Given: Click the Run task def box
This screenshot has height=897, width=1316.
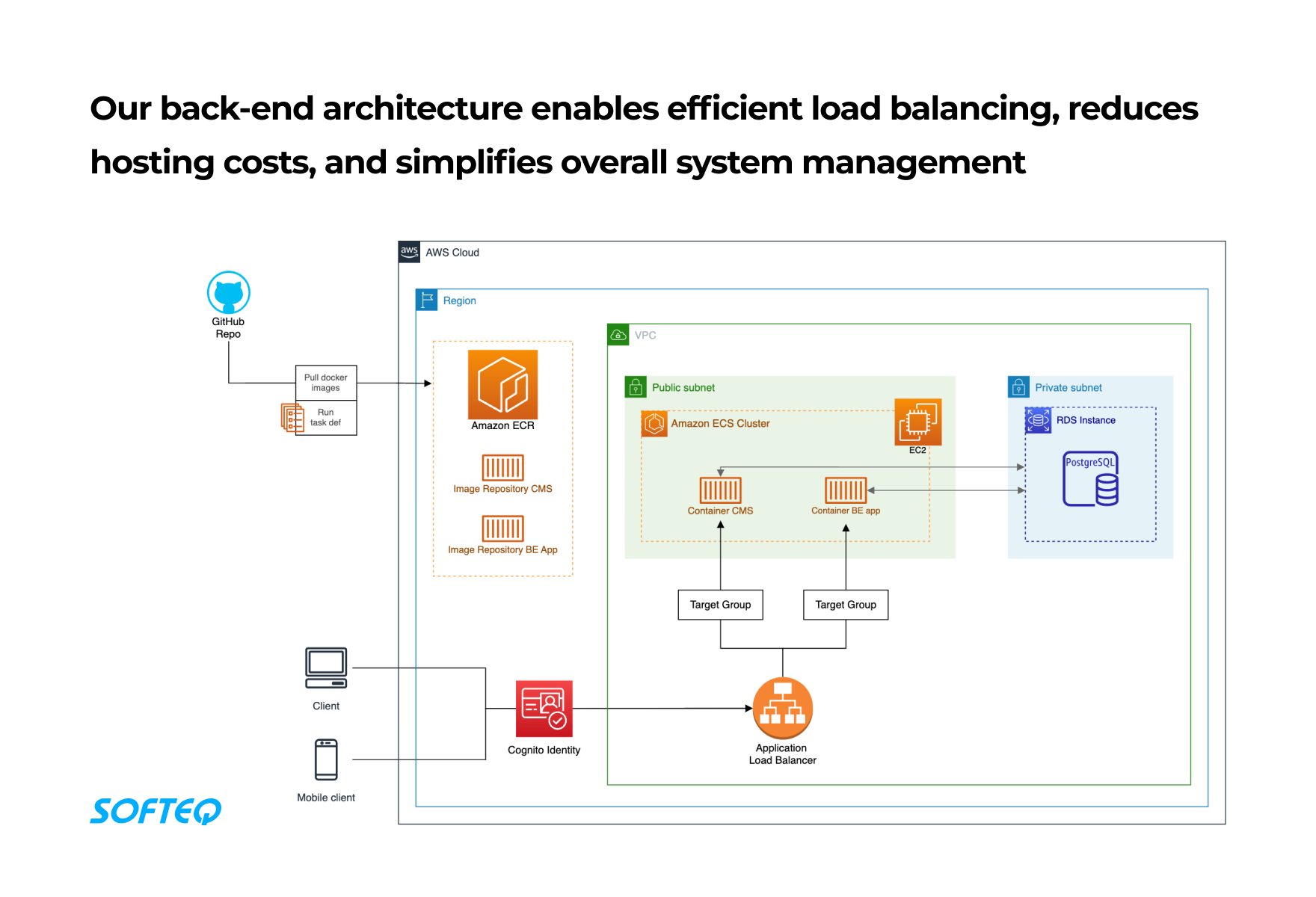Looking at the screenshot, I should [x=326, y=418].
